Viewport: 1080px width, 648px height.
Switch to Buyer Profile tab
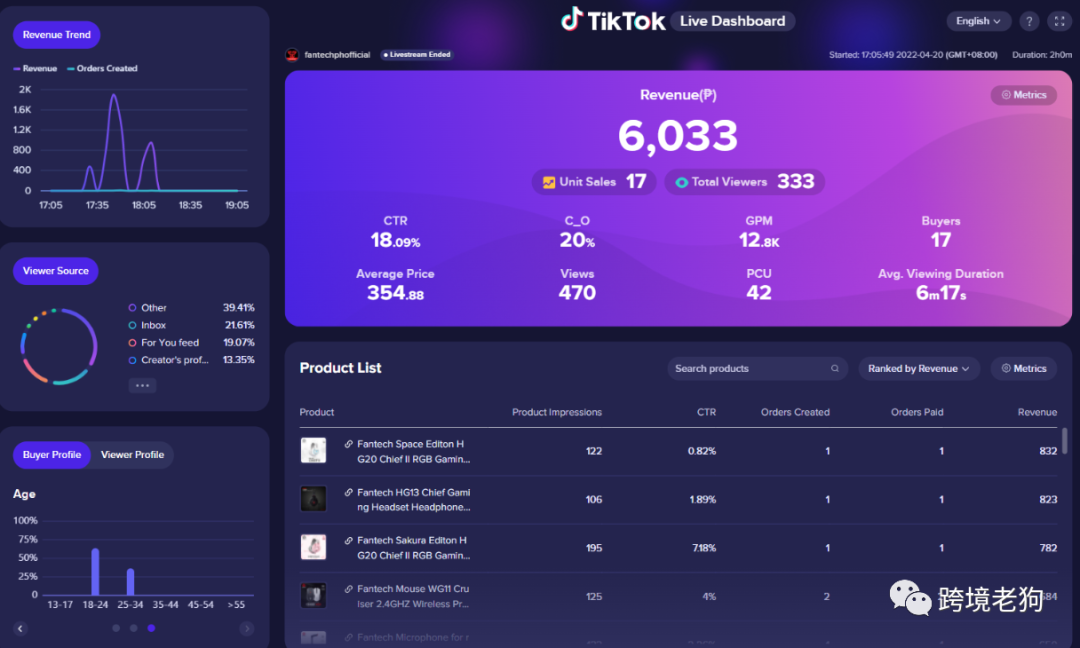click(52, 454)
